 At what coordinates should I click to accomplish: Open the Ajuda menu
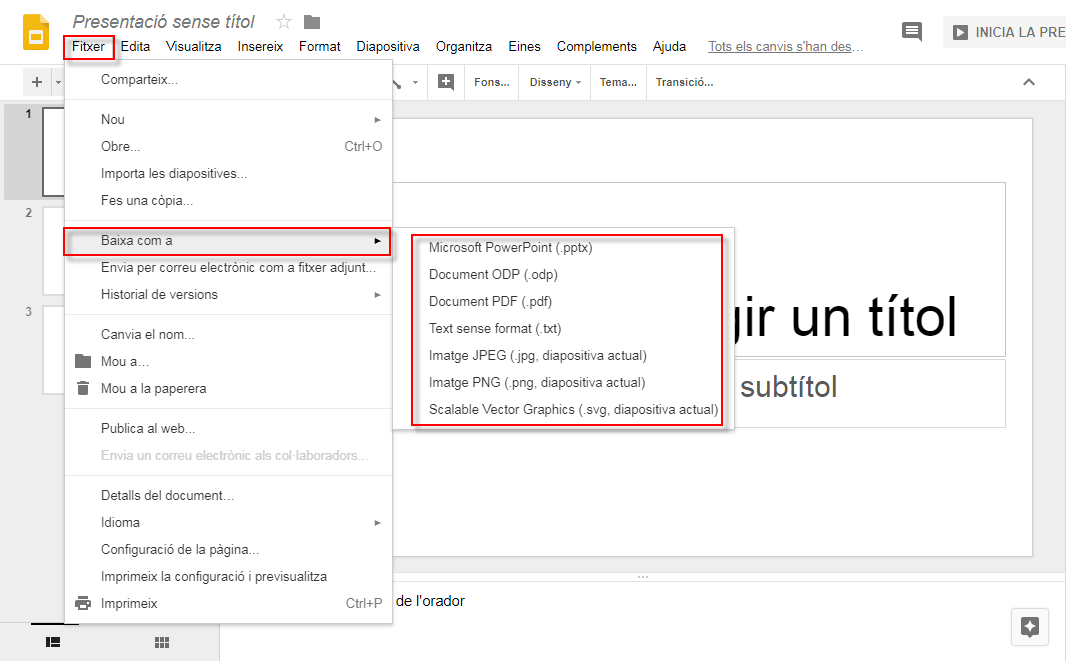(670, 46)
